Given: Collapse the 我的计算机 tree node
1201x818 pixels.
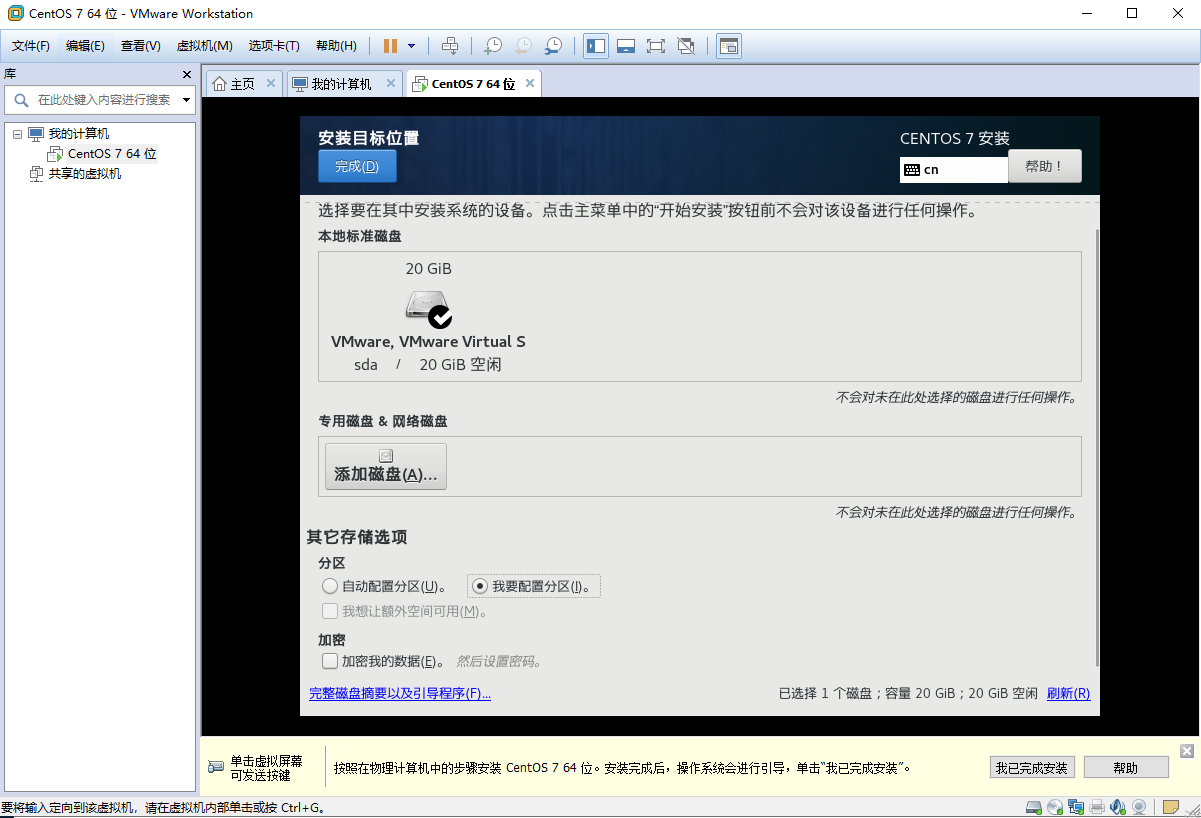Looking at the screenshot, I should 17,134.
